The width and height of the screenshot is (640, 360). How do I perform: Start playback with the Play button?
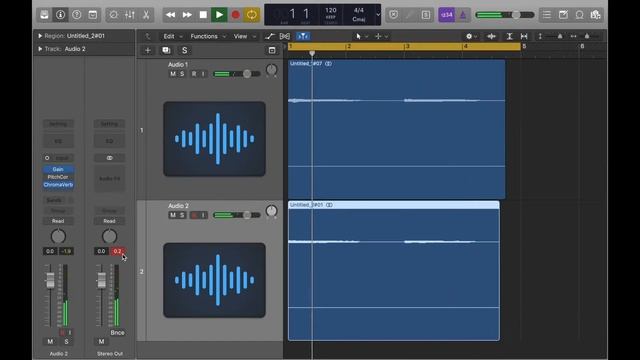pos(219,15)
